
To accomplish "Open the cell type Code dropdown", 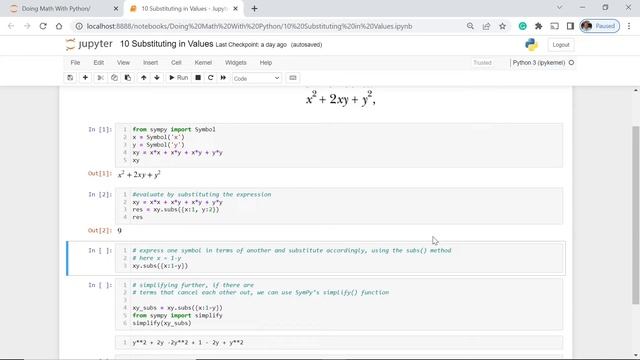I will [x=256, y=78].
